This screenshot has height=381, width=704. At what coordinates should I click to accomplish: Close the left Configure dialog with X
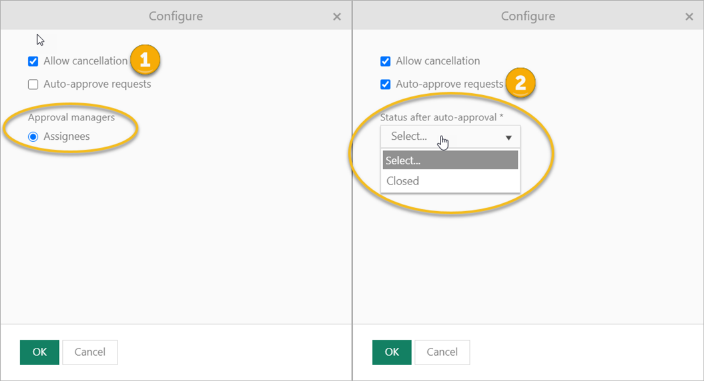(337, 17)
